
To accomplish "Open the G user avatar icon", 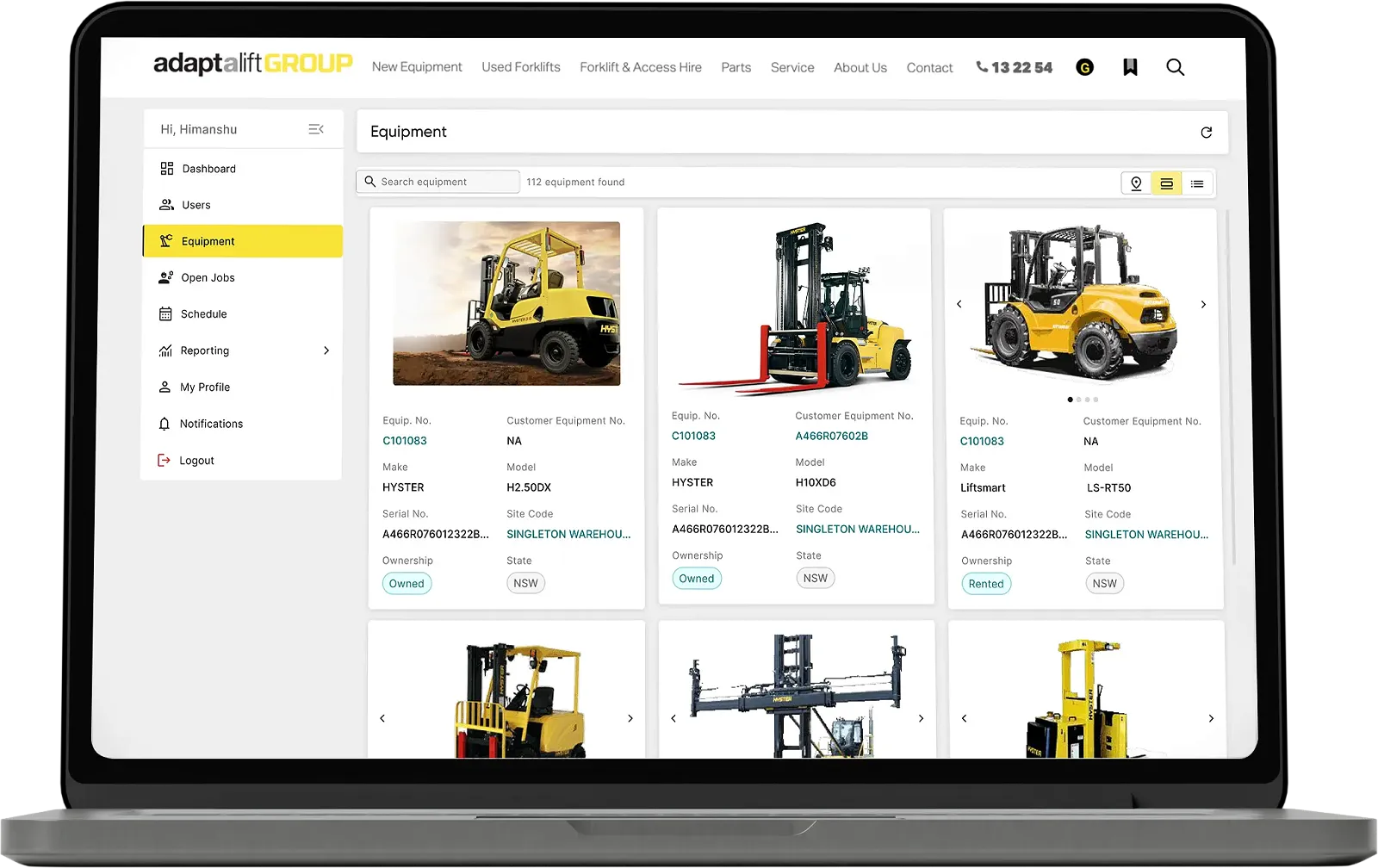I will click(x=1084, y=67).
